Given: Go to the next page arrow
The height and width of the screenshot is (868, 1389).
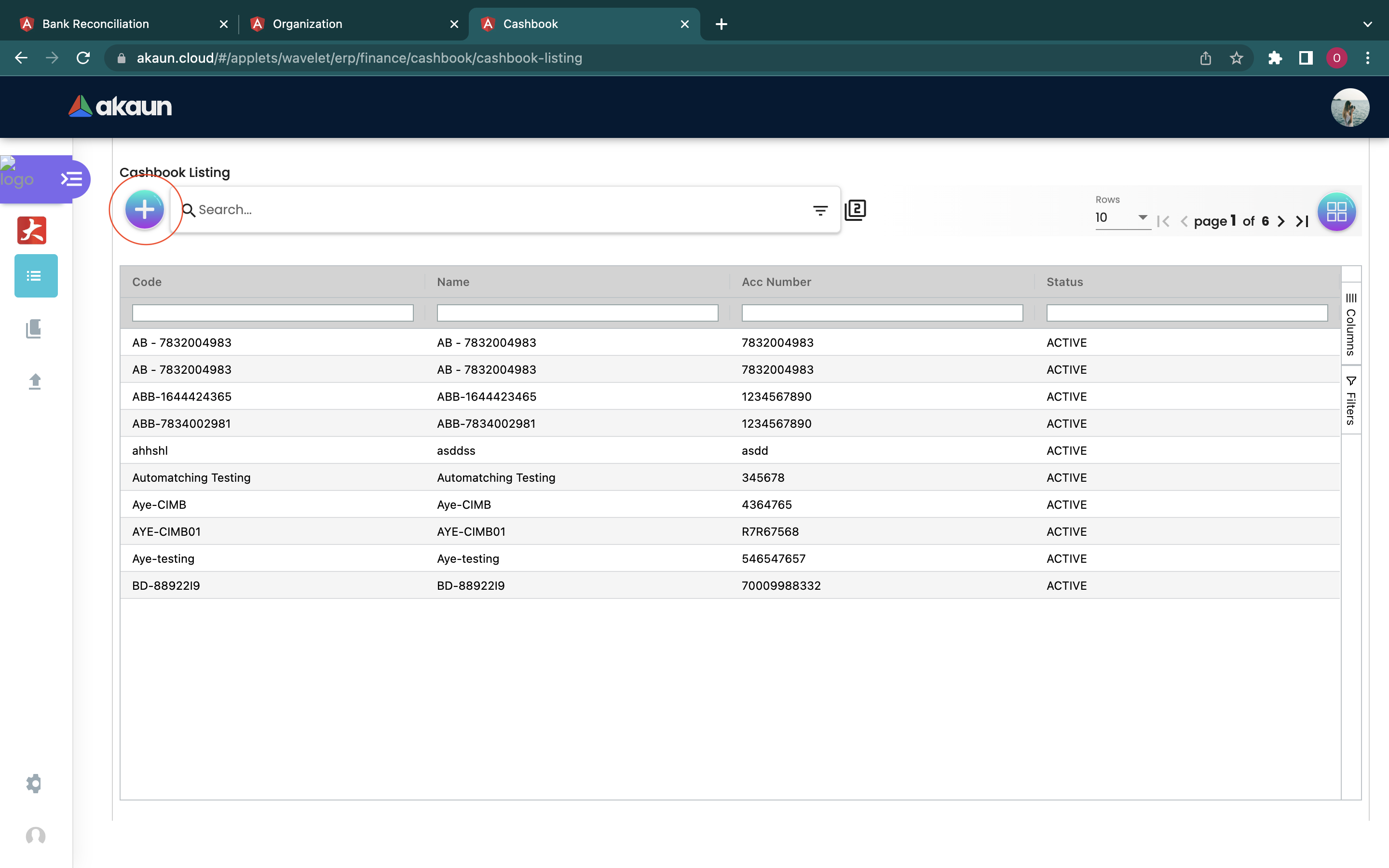Looking at the screenshot, I should click(1281, 222).
